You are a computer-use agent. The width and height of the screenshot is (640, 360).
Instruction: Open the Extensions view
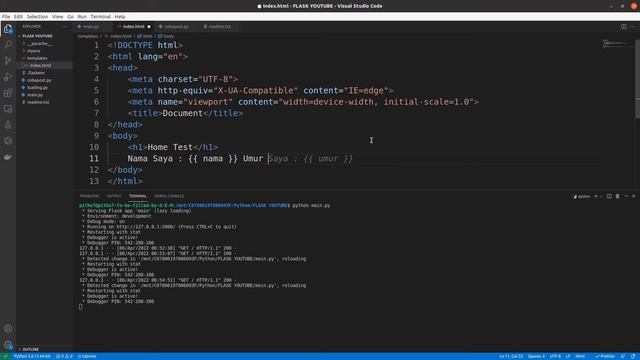[x=8, y=93]
